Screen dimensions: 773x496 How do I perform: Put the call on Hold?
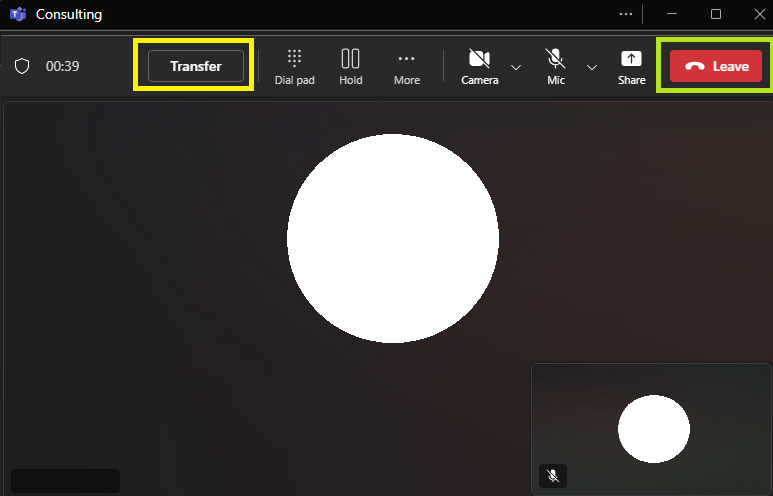coord(351,67)
